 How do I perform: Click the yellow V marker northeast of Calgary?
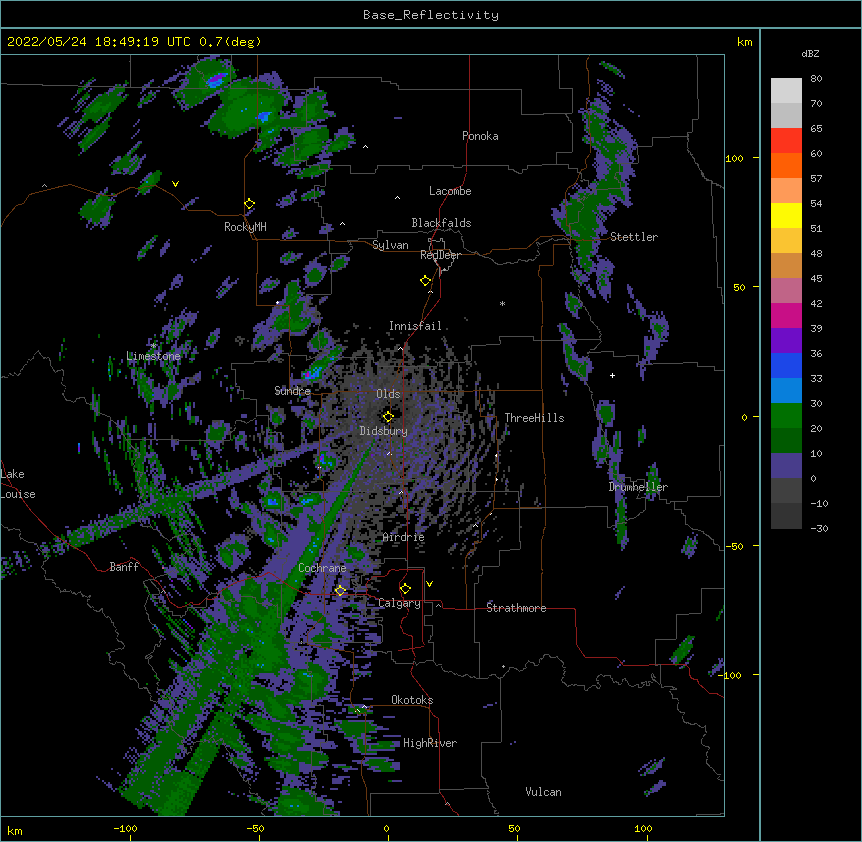click(429, 584)
